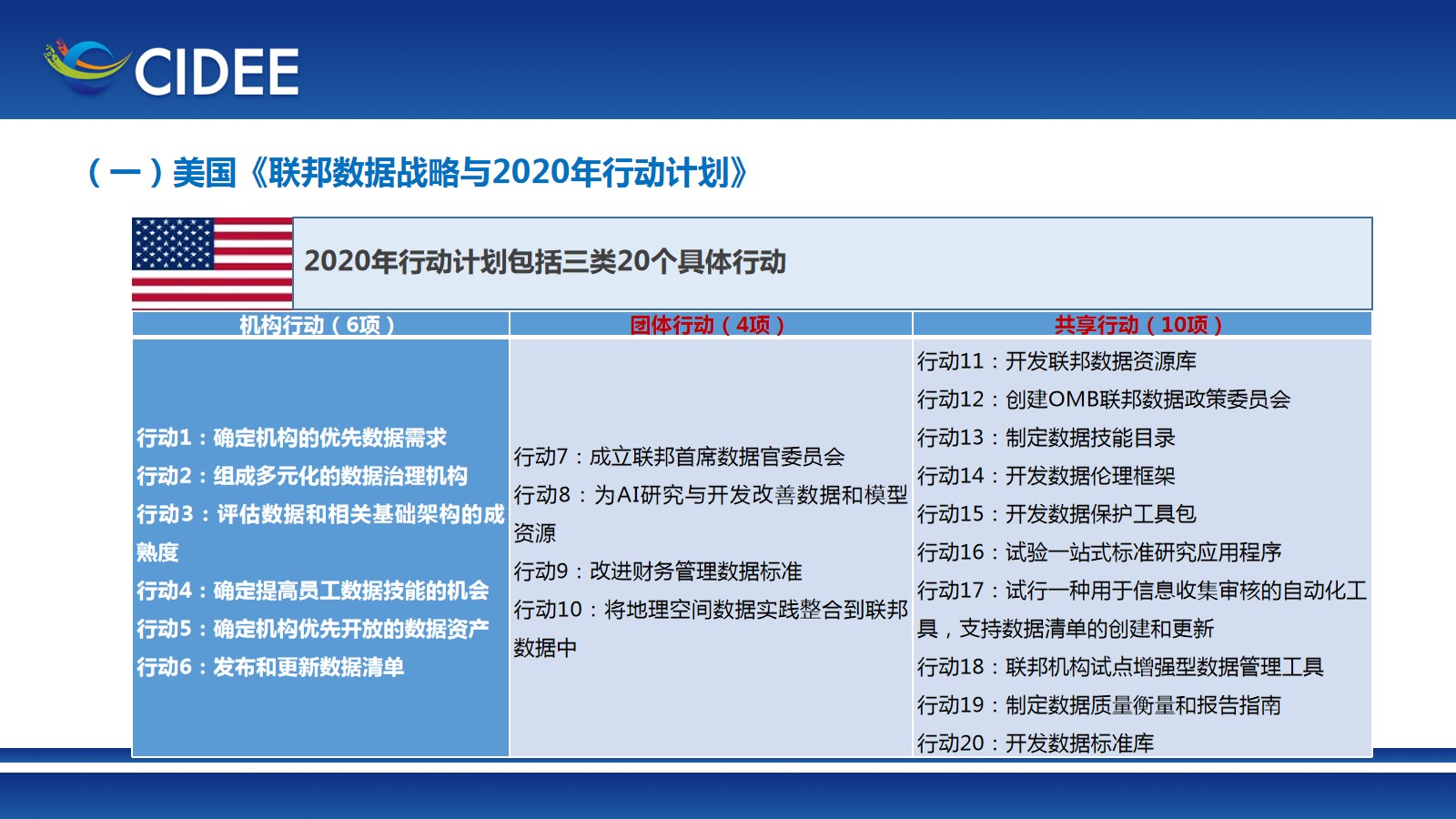The height and width of the screenshot is (819, 1456).
Task: Click 行动7 成立联邦首席数据官委员会 line
Action: (x=679, y=457)
